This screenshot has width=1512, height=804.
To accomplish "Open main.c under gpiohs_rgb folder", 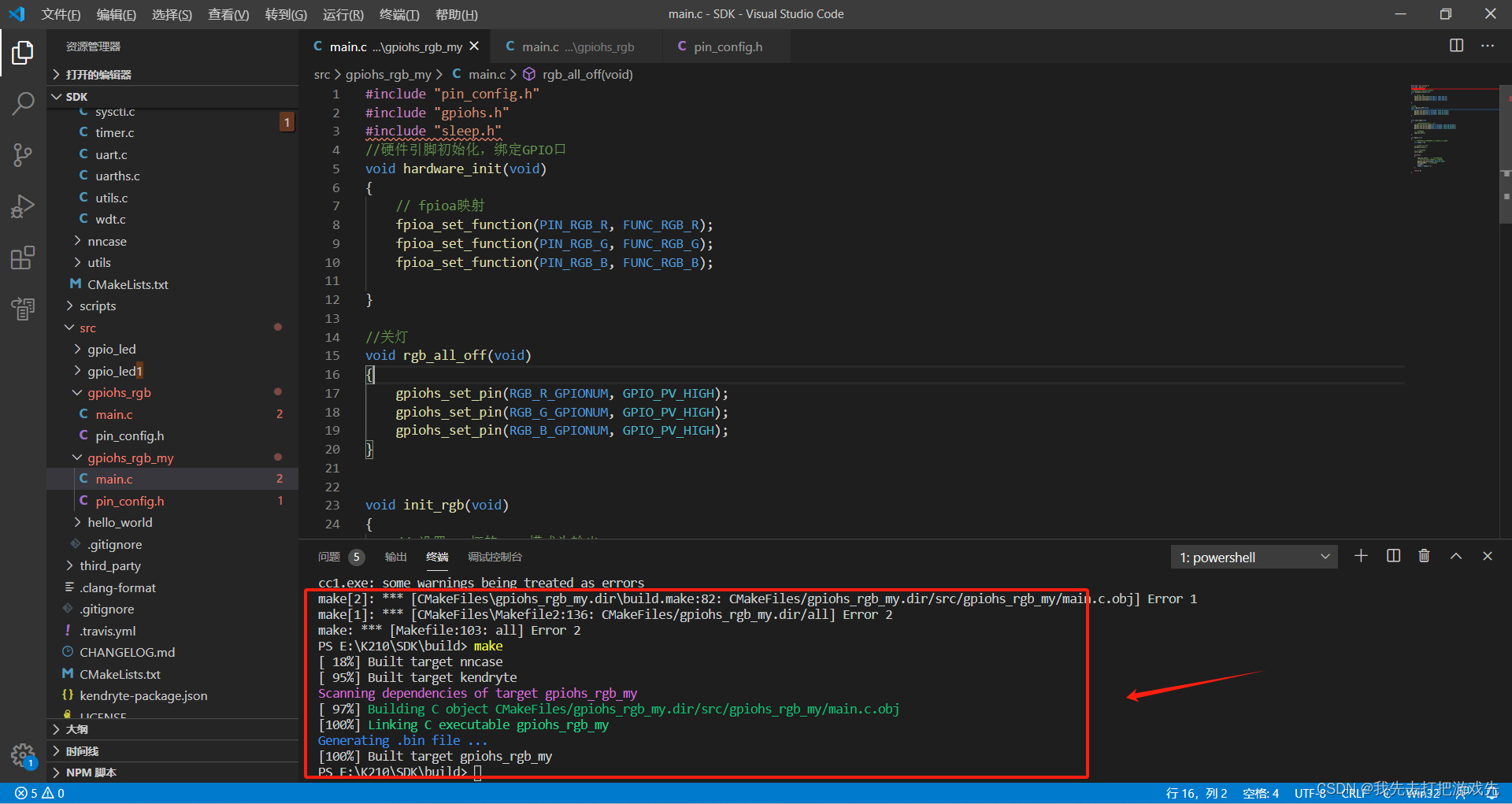I will 172,414.
